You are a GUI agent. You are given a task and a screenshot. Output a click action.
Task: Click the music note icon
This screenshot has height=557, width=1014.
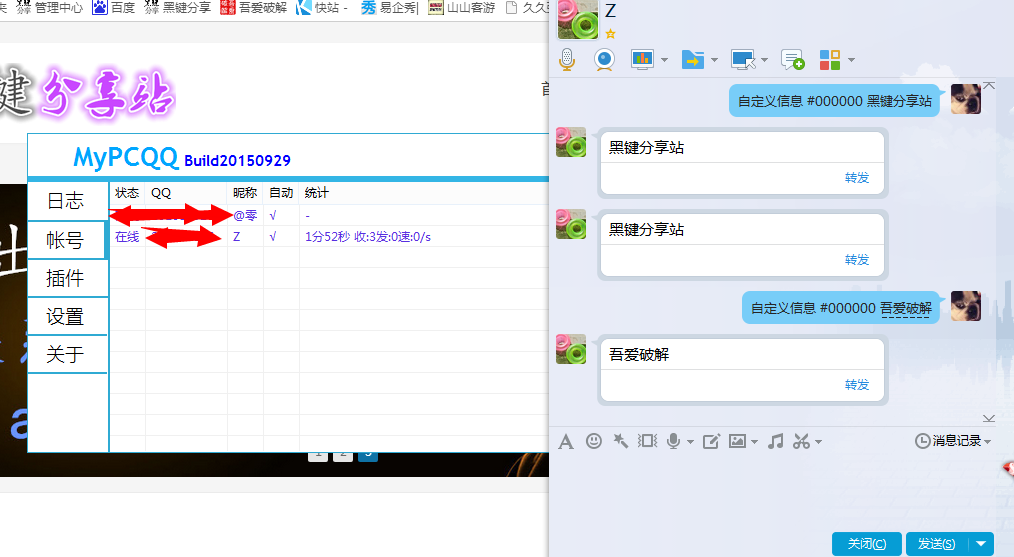pyautogui.click(x=775, y=441)
